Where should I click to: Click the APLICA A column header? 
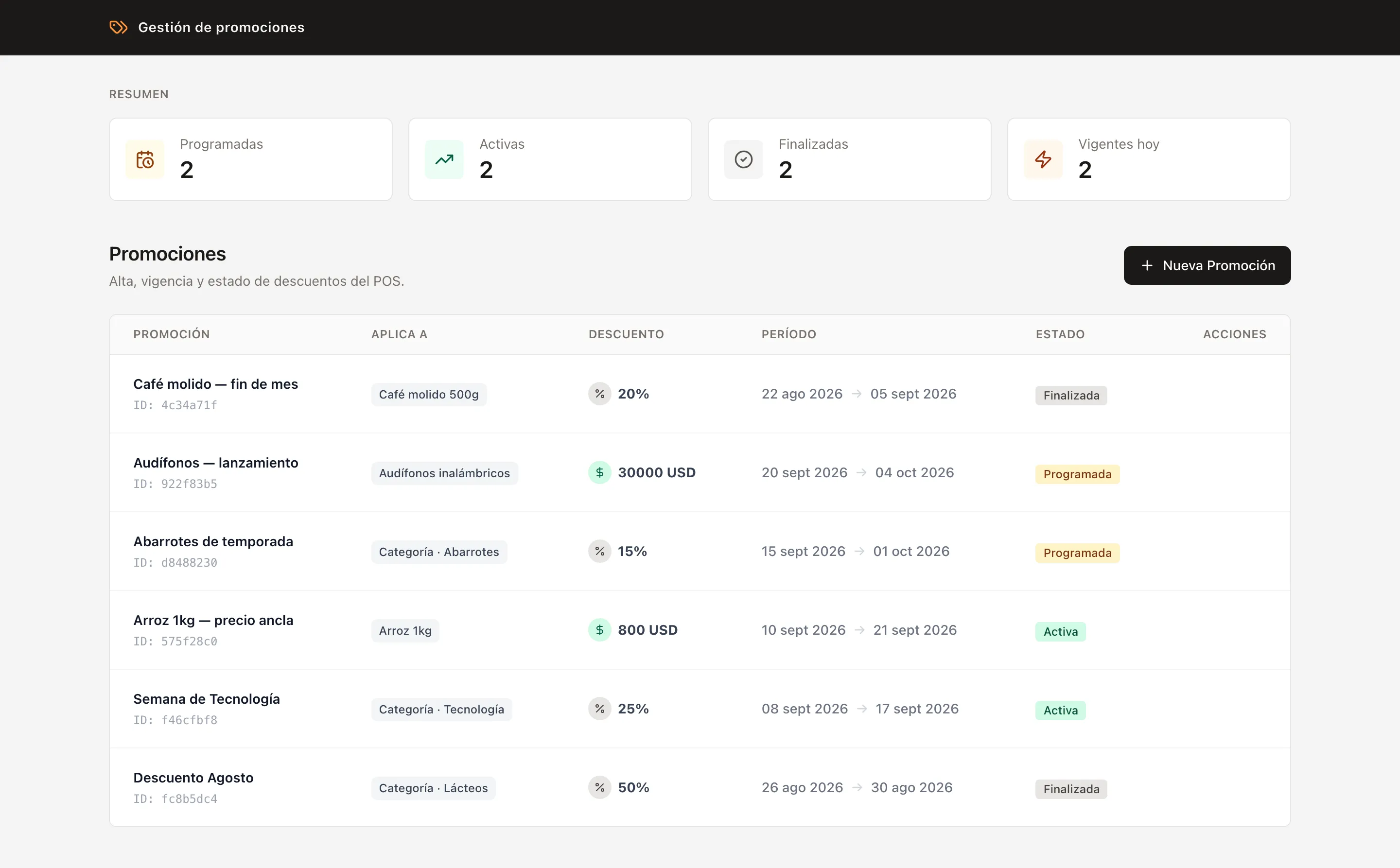(399, 334)
